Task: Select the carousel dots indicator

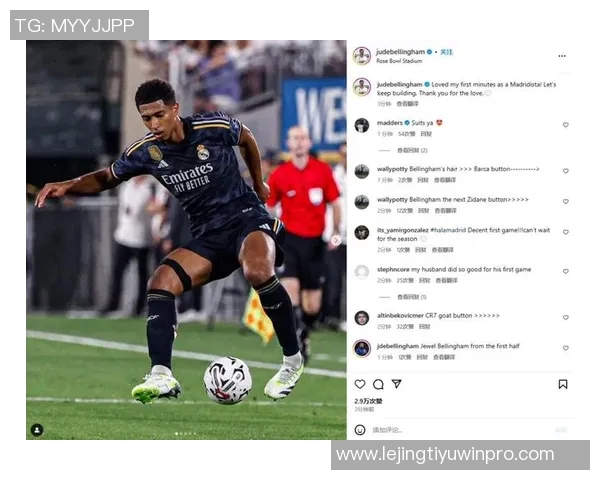Action: pyautogui.click(x=186, y=434)
